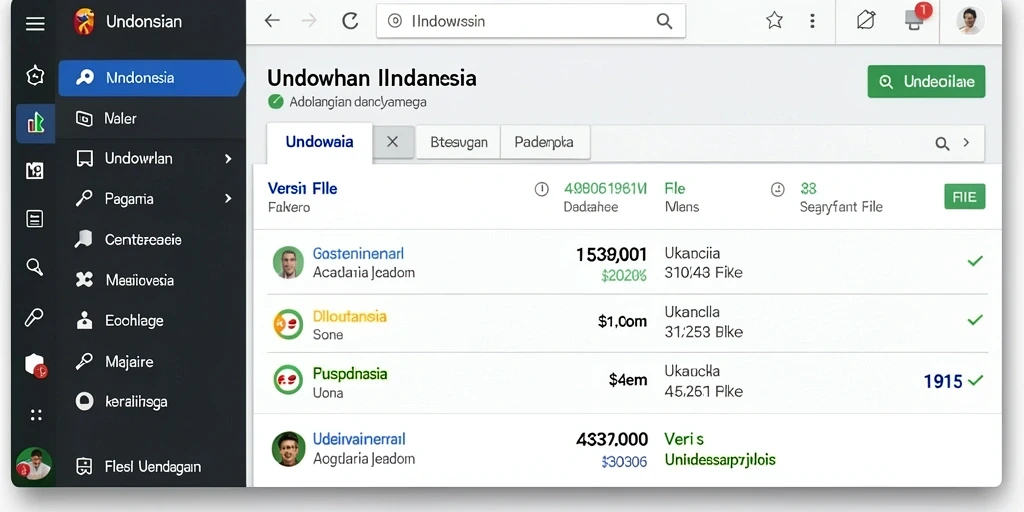
Task: Expand tab bar with right chevron
Action: click(967, 143)
